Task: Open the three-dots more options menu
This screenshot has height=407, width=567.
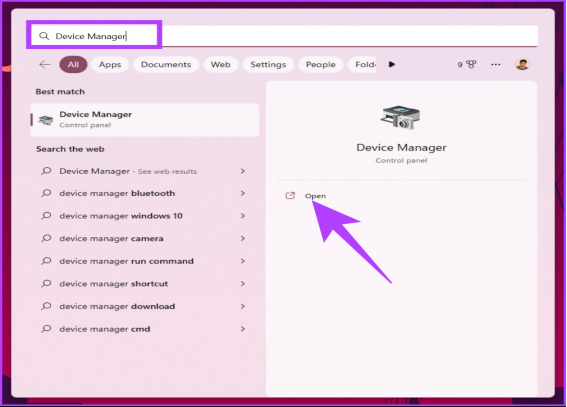Action: (496, 64)
